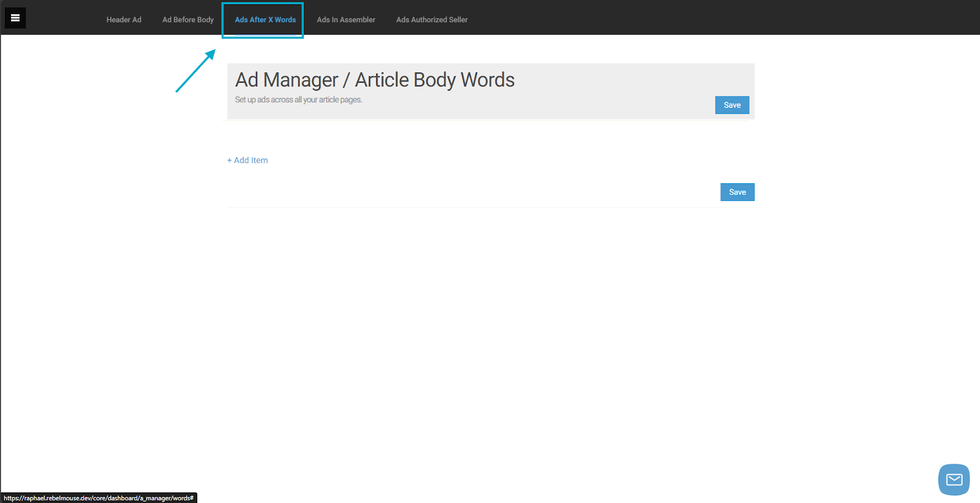This screenshot has height=503, width=980.
Task: Click the Add Item link
Action: point(250,160)
